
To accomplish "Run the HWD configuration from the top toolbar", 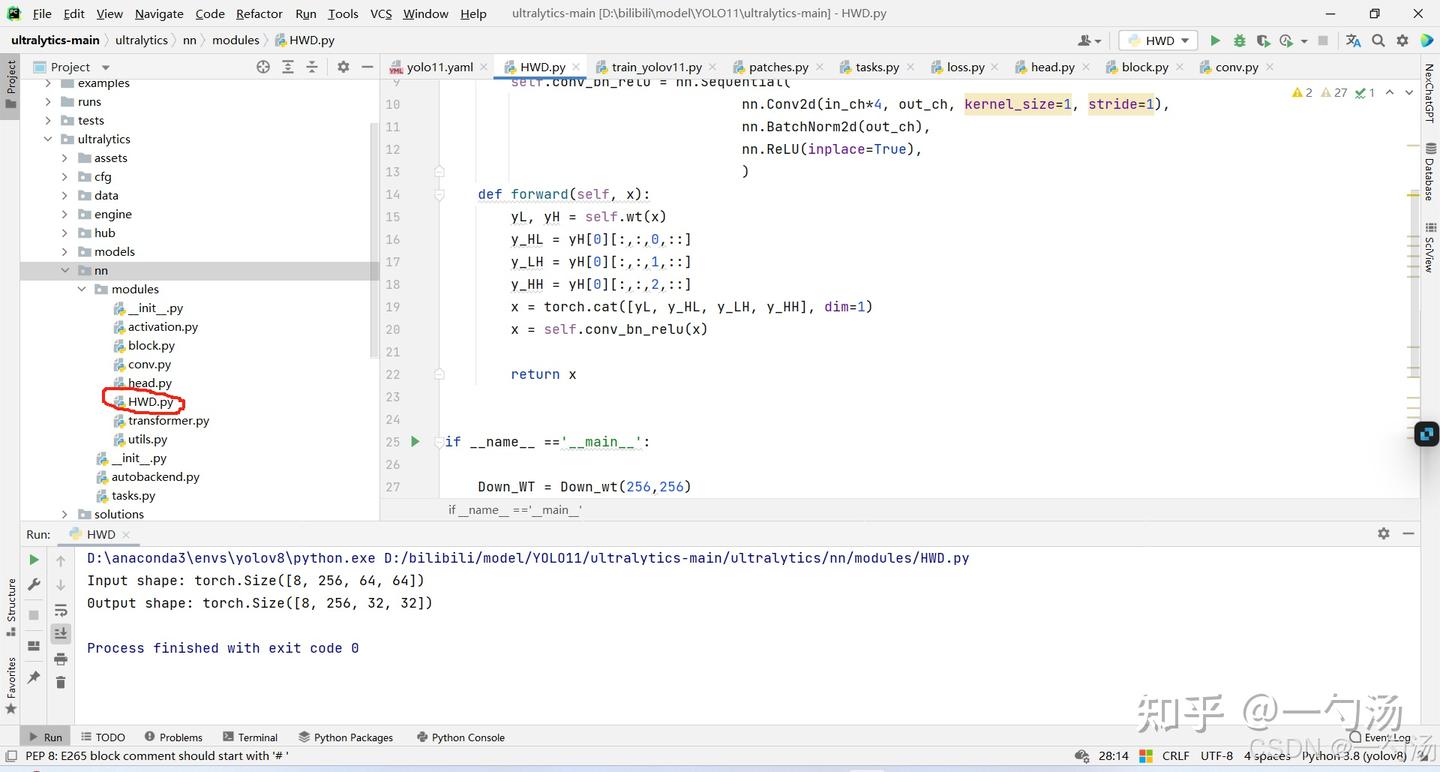I will [x=1215, y=40].
